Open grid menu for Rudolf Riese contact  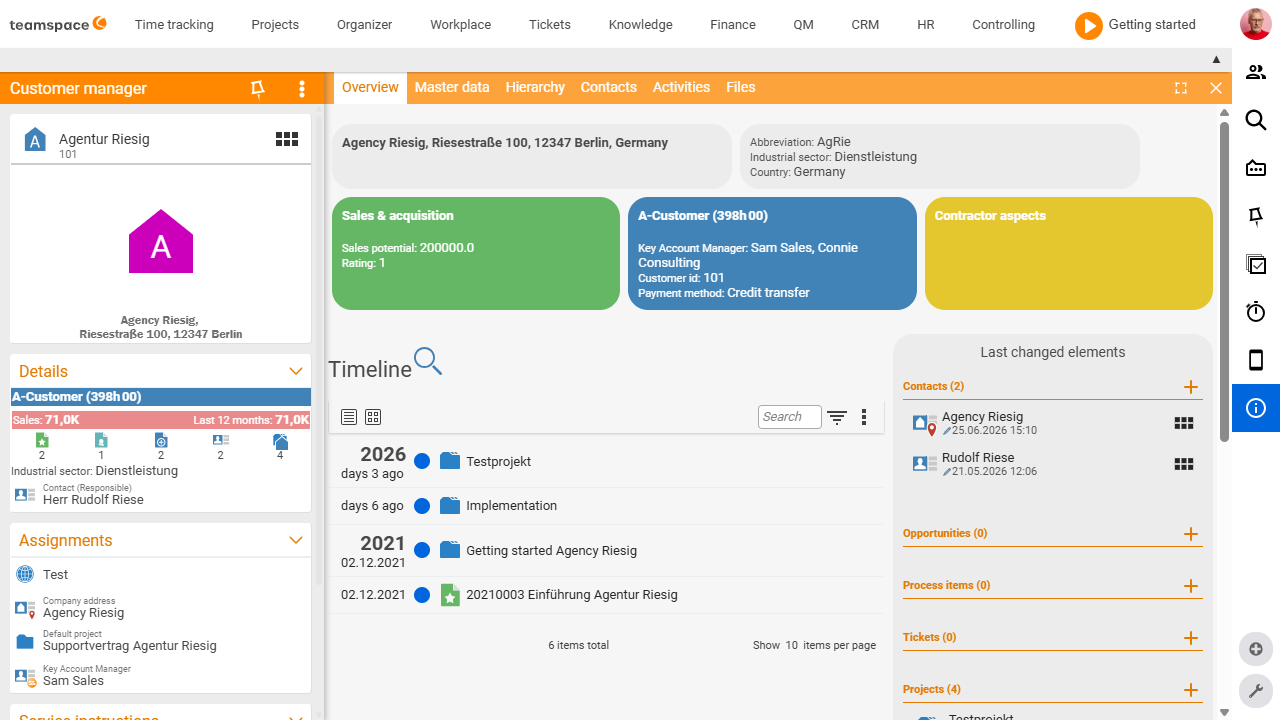[1184, 464]
